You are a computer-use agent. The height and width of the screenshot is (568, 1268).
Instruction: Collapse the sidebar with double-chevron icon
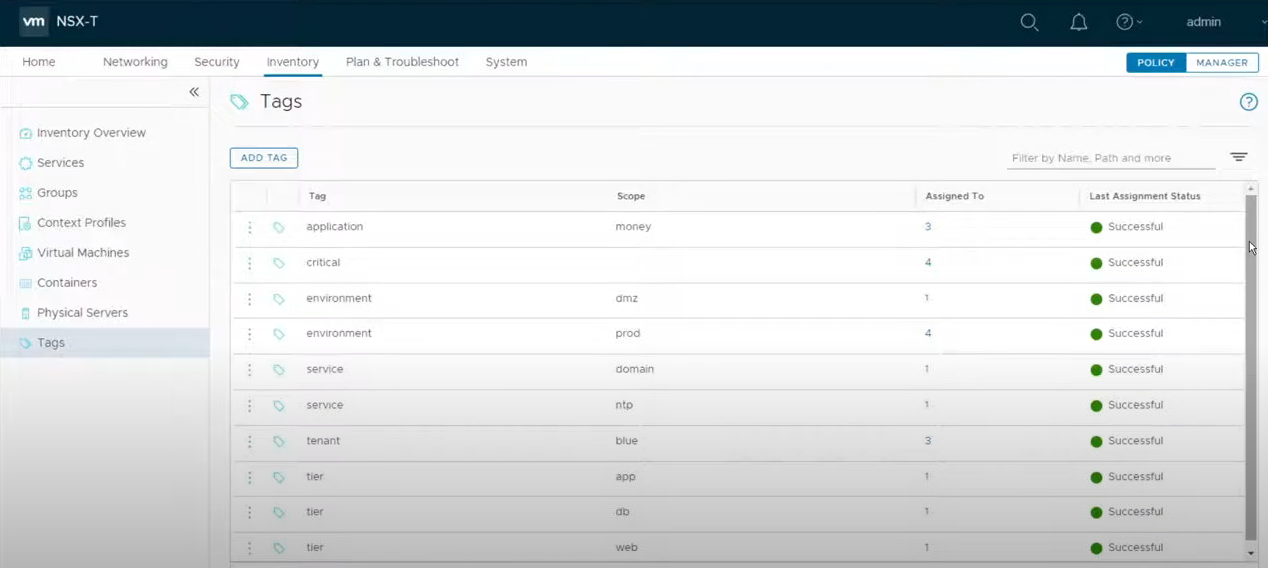pos(194,92)
